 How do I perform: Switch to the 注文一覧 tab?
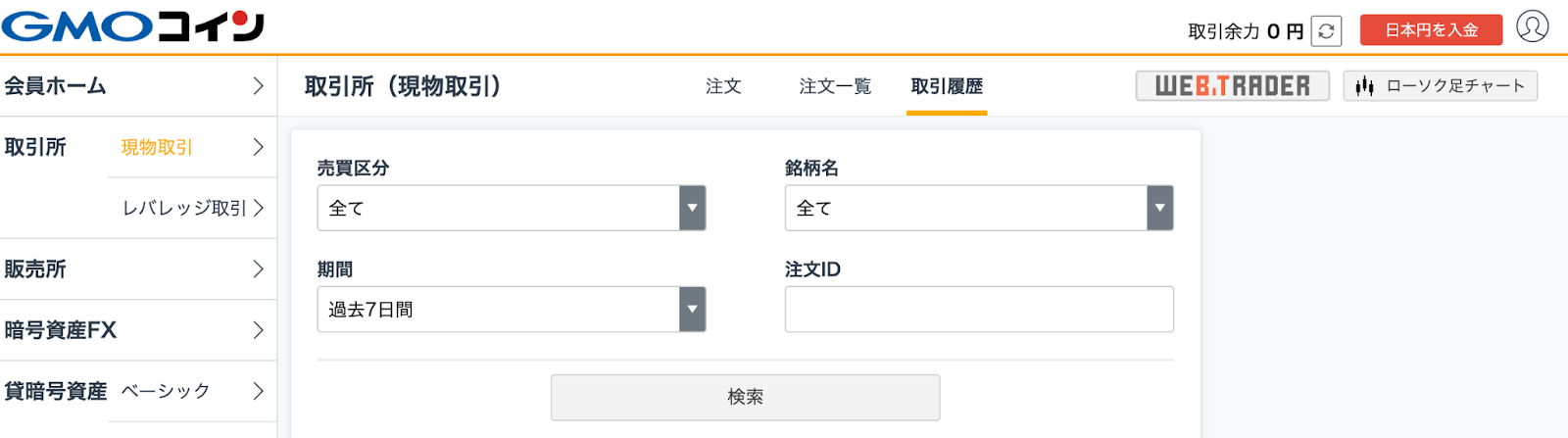pyautogui.click(x=835, y=86)
